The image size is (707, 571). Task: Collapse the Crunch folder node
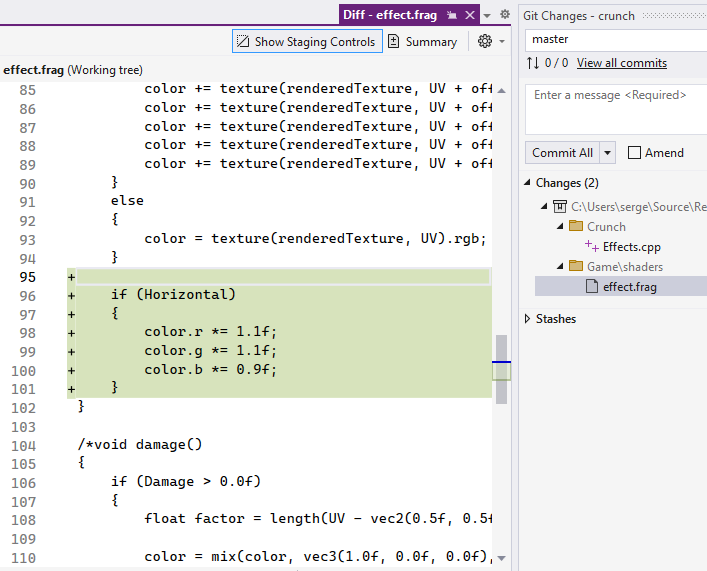click(x=560, y=226)
